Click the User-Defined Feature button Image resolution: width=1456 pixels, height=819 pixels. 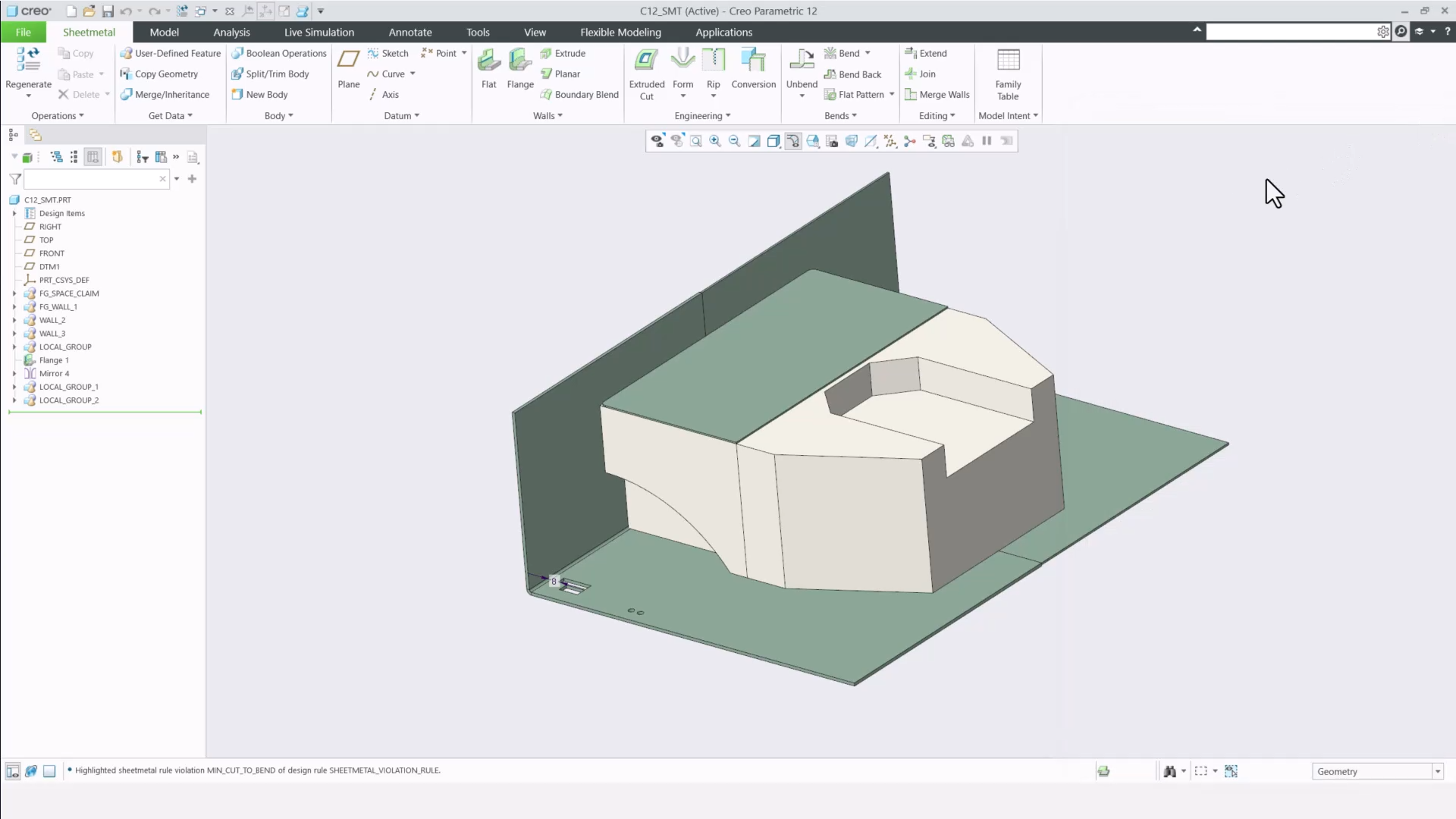pos(171,54)
